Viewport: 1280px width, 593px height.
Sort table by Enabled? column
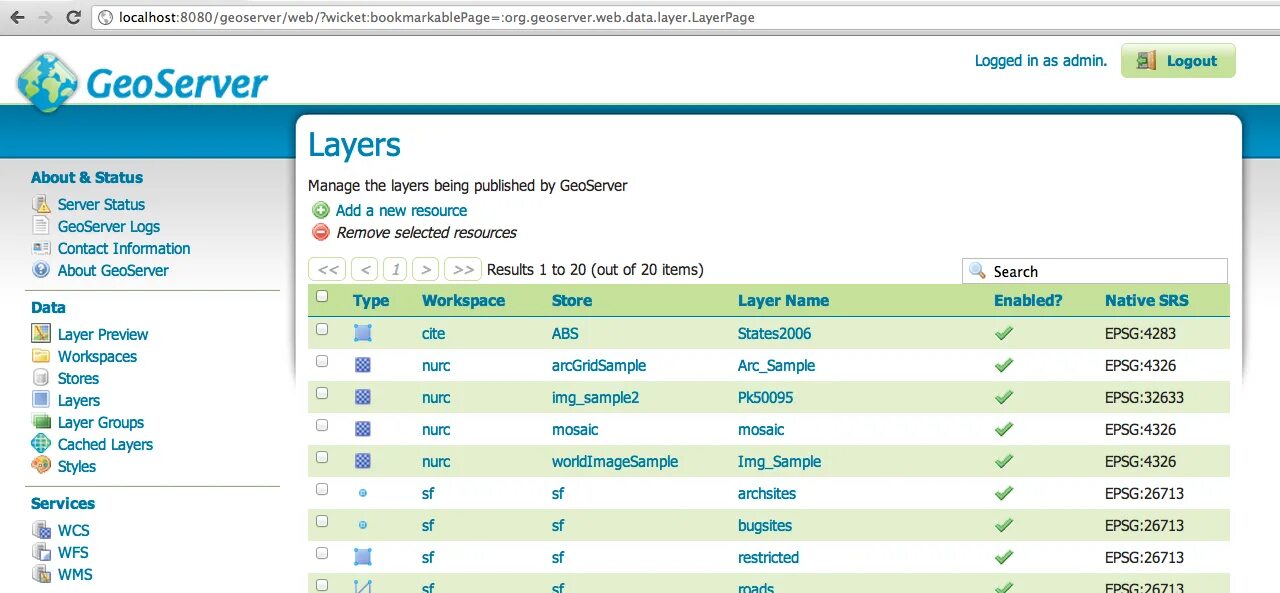pyautogui.click(x=1028, y=300)
